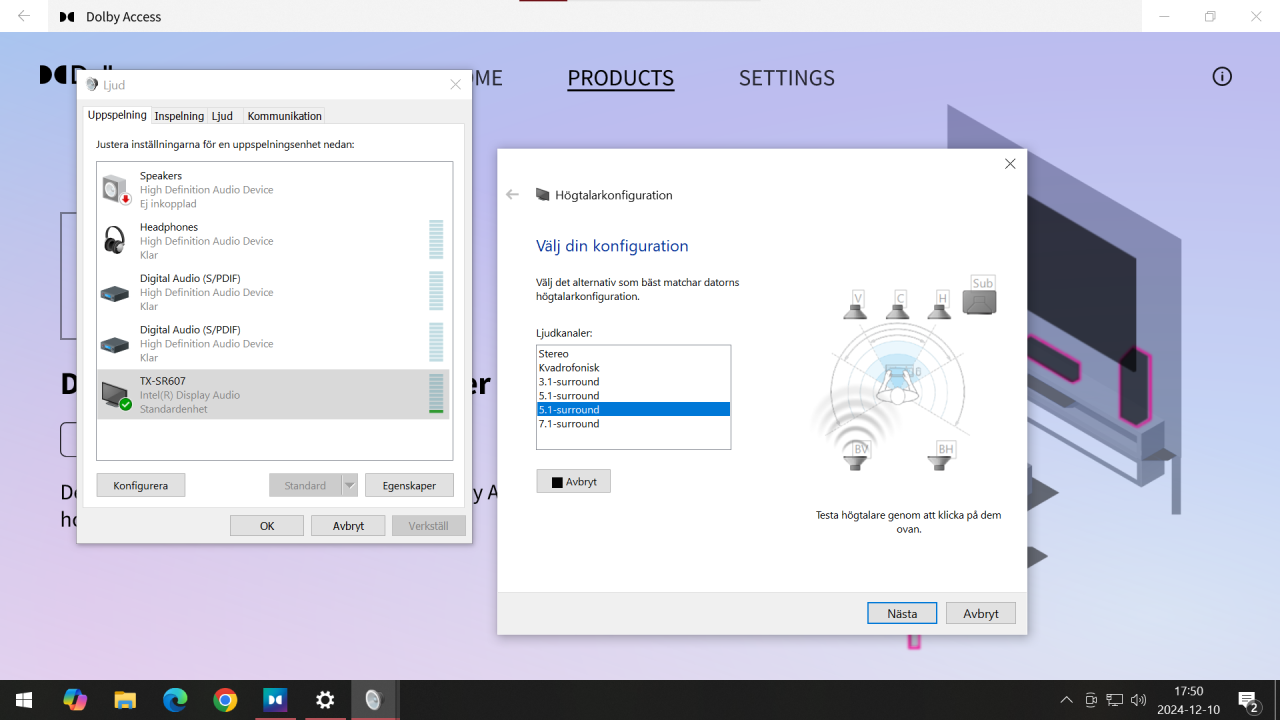This screenshot has width=1280, height=720.
Task: Switch to the Inspelning tab
Action: pos(179,116)
